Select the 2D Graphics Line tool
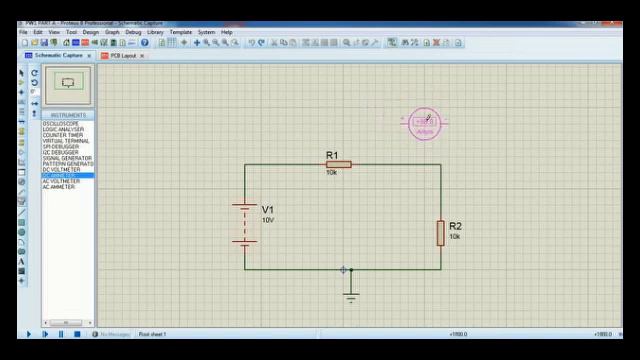640x360 pixels. tap(22, 212)
